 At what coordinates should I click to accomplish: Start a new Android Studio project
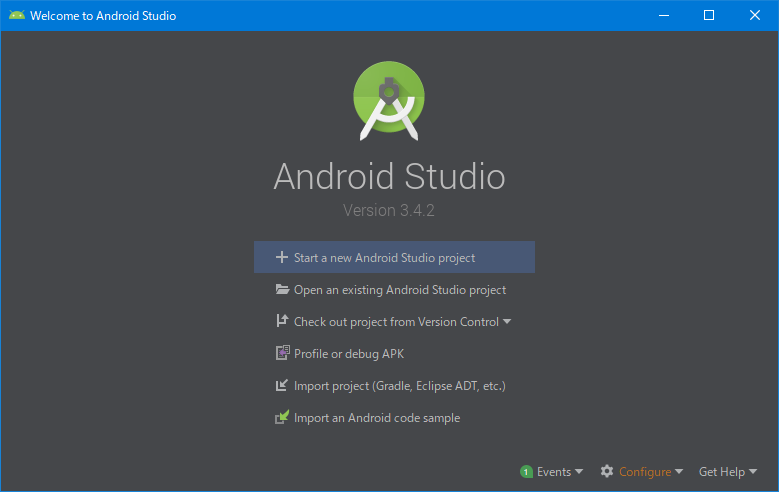coord(394,257)
